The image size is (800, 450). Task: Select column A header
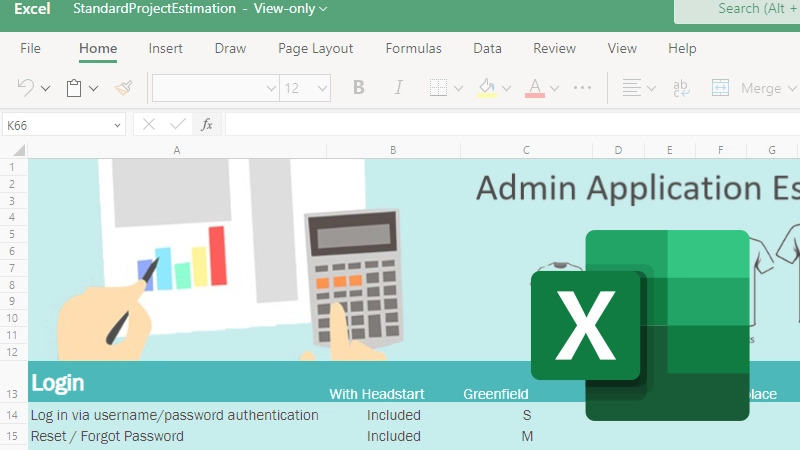coord(177,150)
